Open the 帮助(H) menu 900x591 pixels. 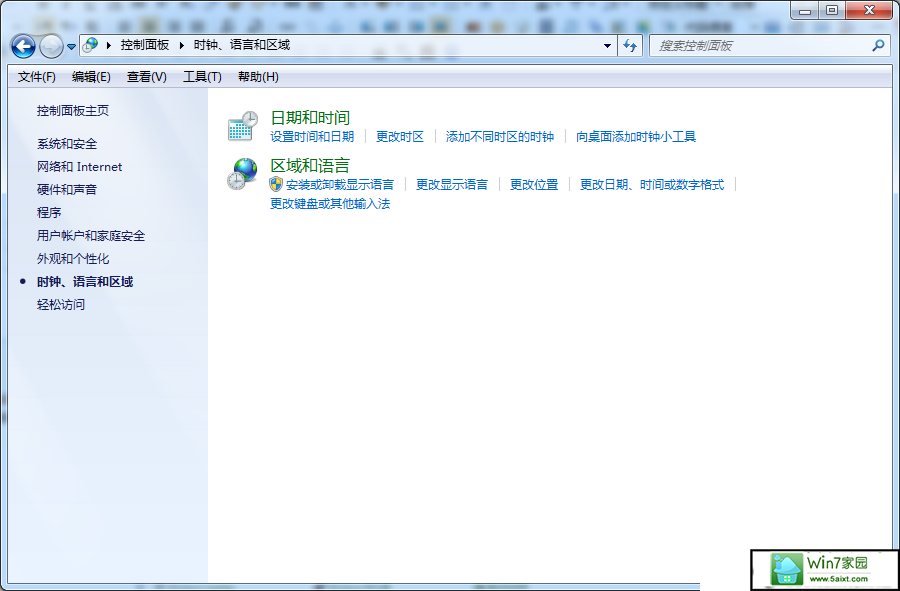tap(258, 77)
